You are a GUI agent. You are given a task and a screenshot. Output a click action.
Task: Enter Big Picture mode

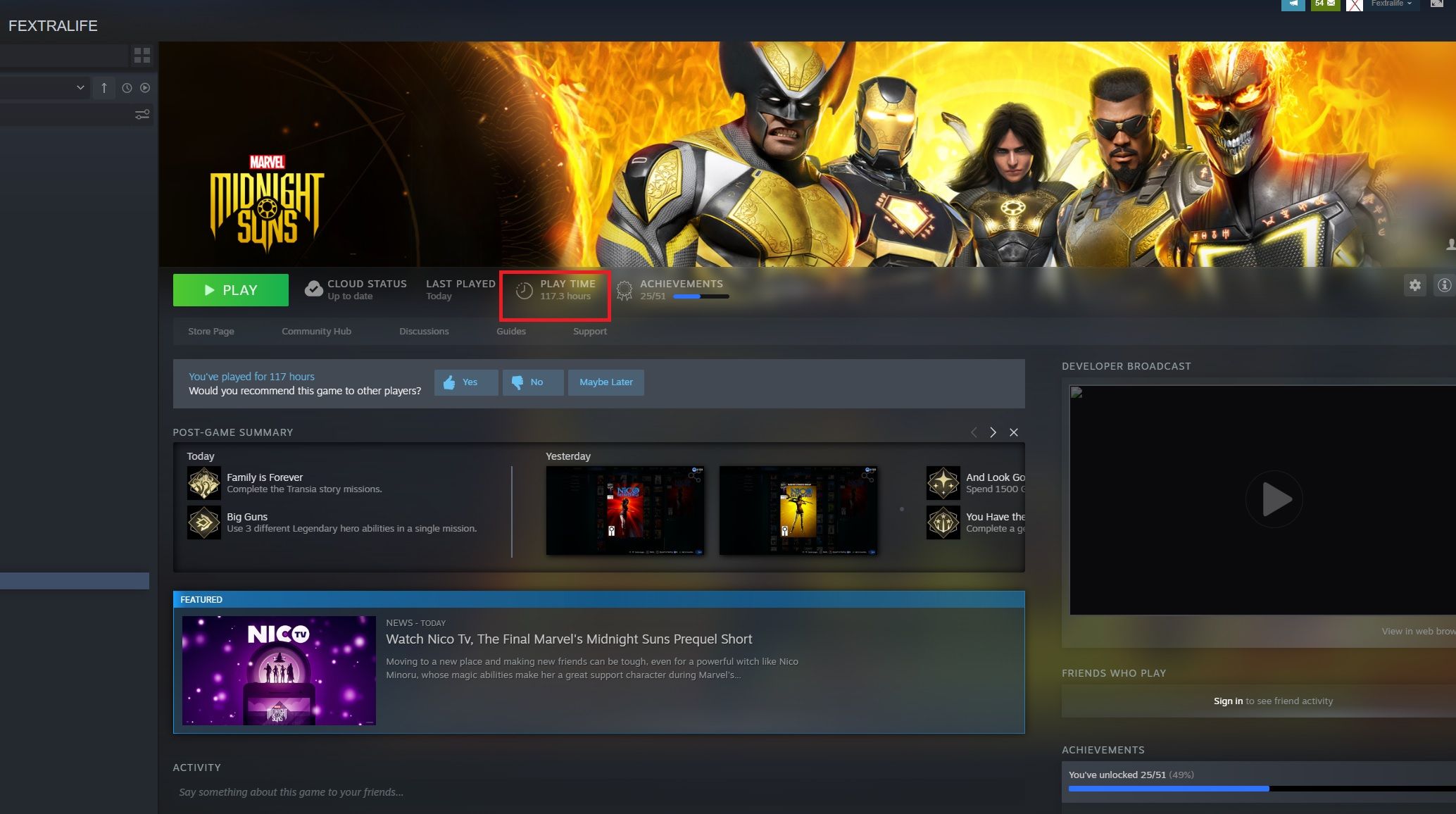coord(1437,4)
